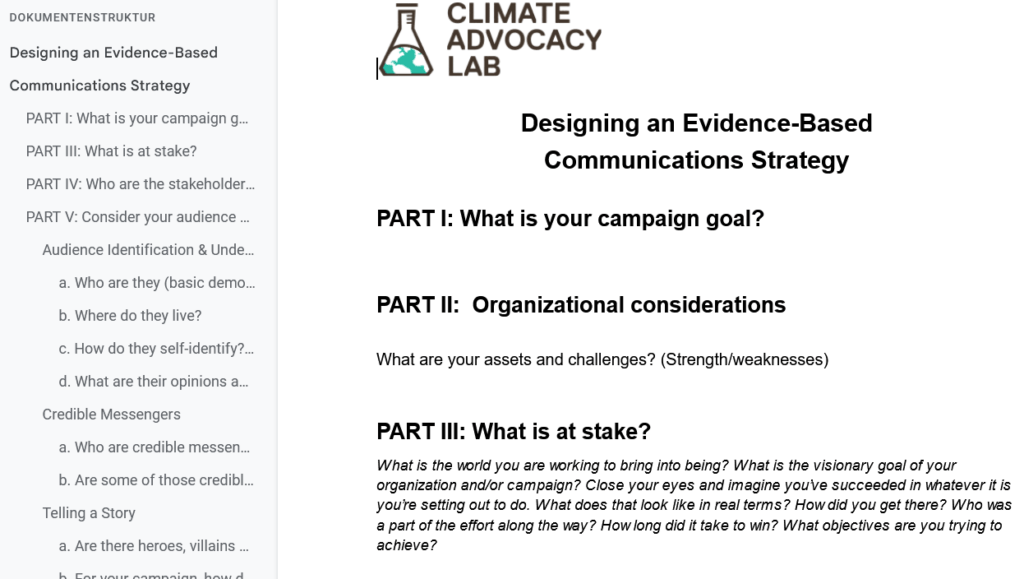Place cursor in heading PART II: Organizational considerations
Viewport: 1024px width, 579px height.
pyautogui.click(x=581, y=305)
